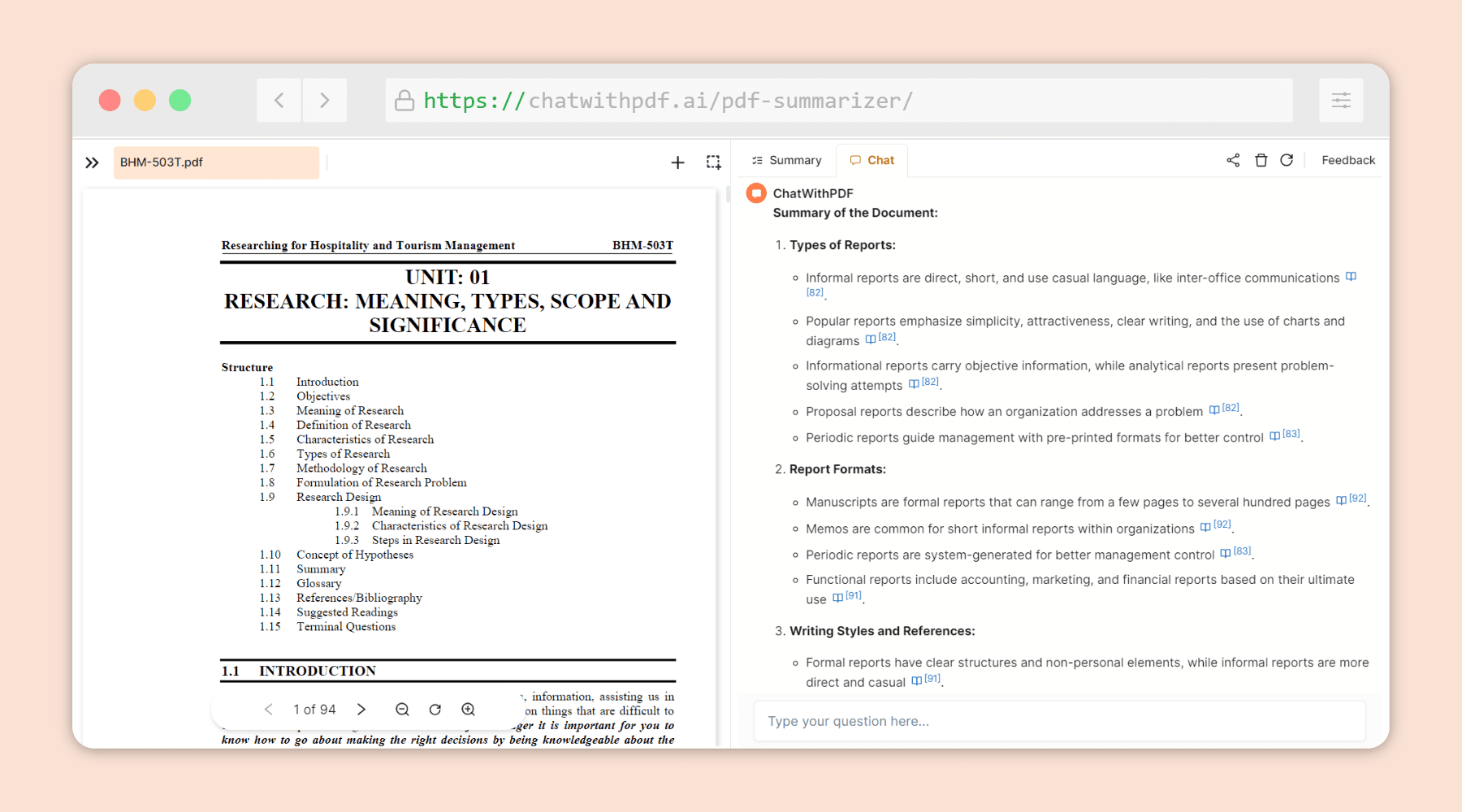Open browser settings sliders icon
The image size is (1462, 812).
(x=1341, y=100)
